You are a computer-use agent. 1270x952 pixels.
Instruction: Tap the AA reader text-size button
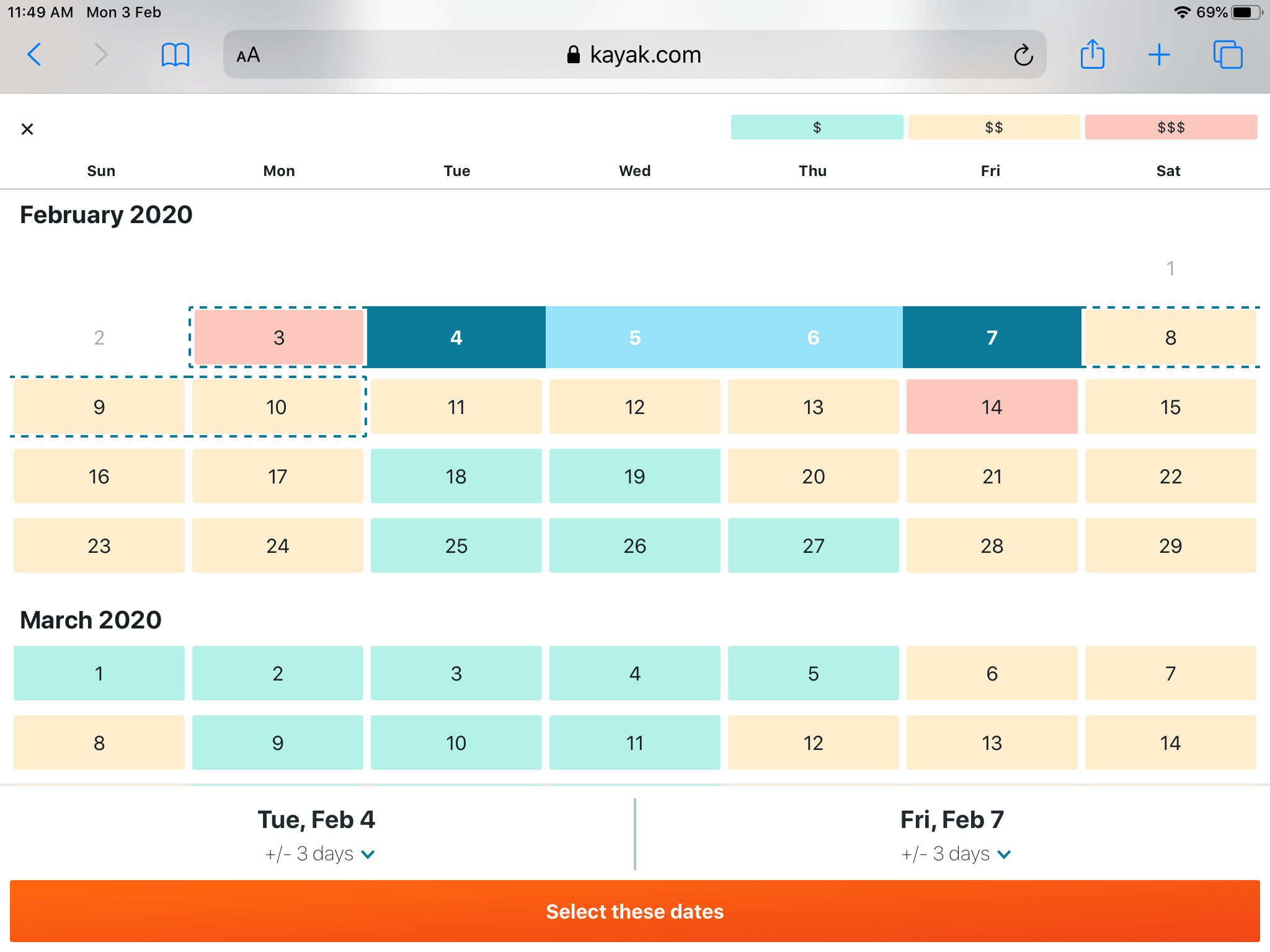click(x=248, y=55)
